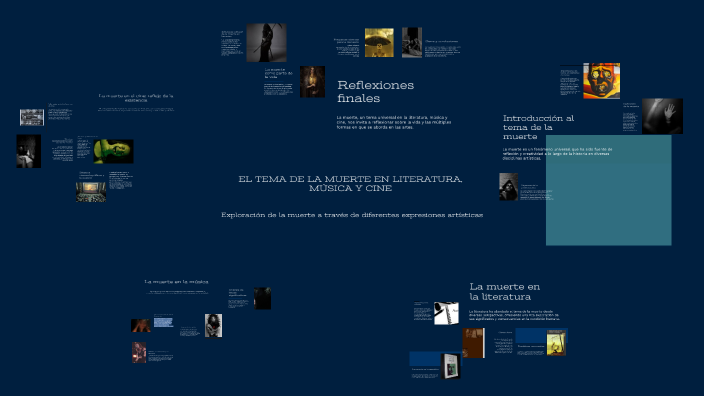Open the notebook and pen illustration
The height and width of the screenshot is (396, 704).
point(446,313)
